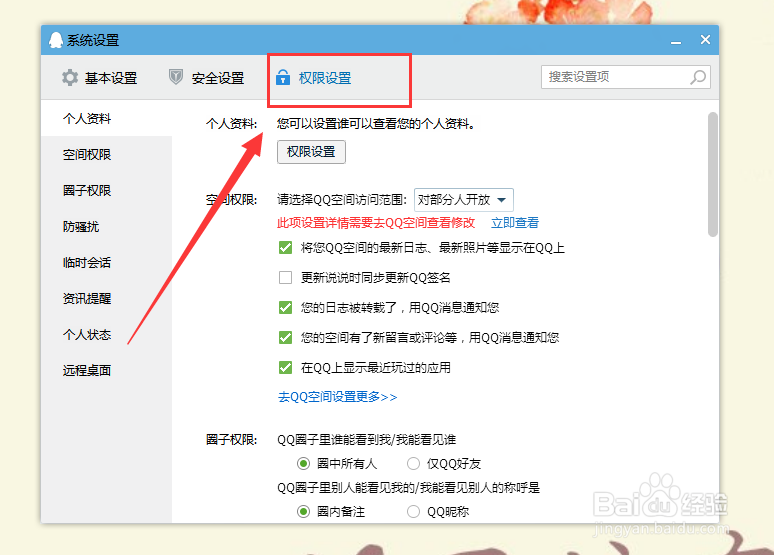The width and height of the screenshot is (774, 555).
Task: Click the lock icon for 权限设置
Action: pos(283,77)
